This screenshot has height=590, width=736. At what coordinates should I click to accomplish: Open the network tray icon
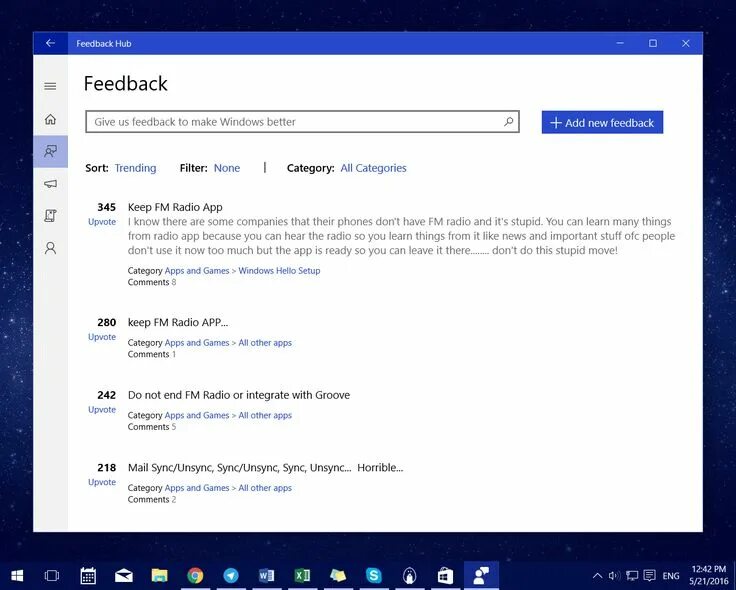[x=632, y=575]
